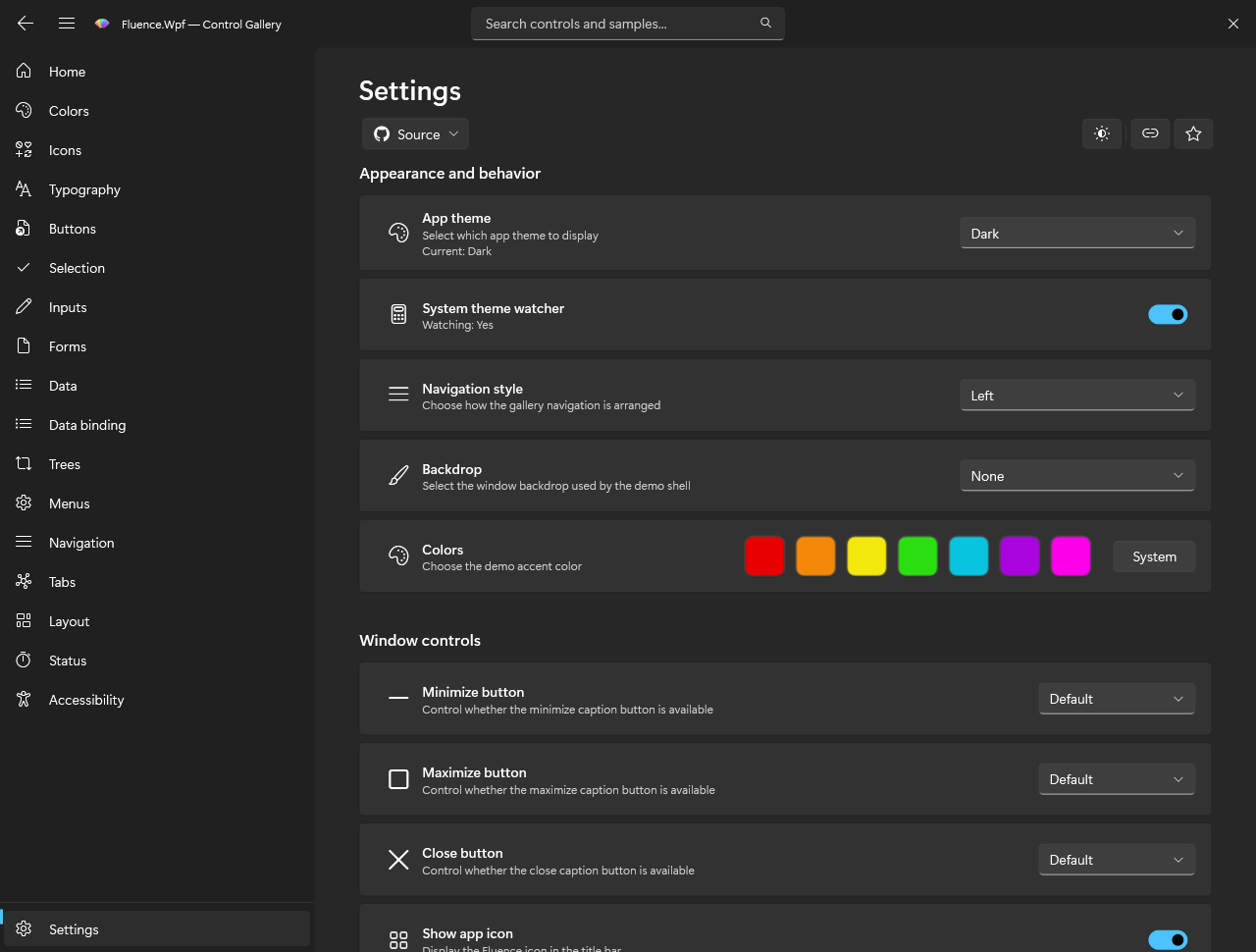Click the Icons shapes icon in sidebar
Screen dimensions: 1256x952
click(x=24, y=150)
